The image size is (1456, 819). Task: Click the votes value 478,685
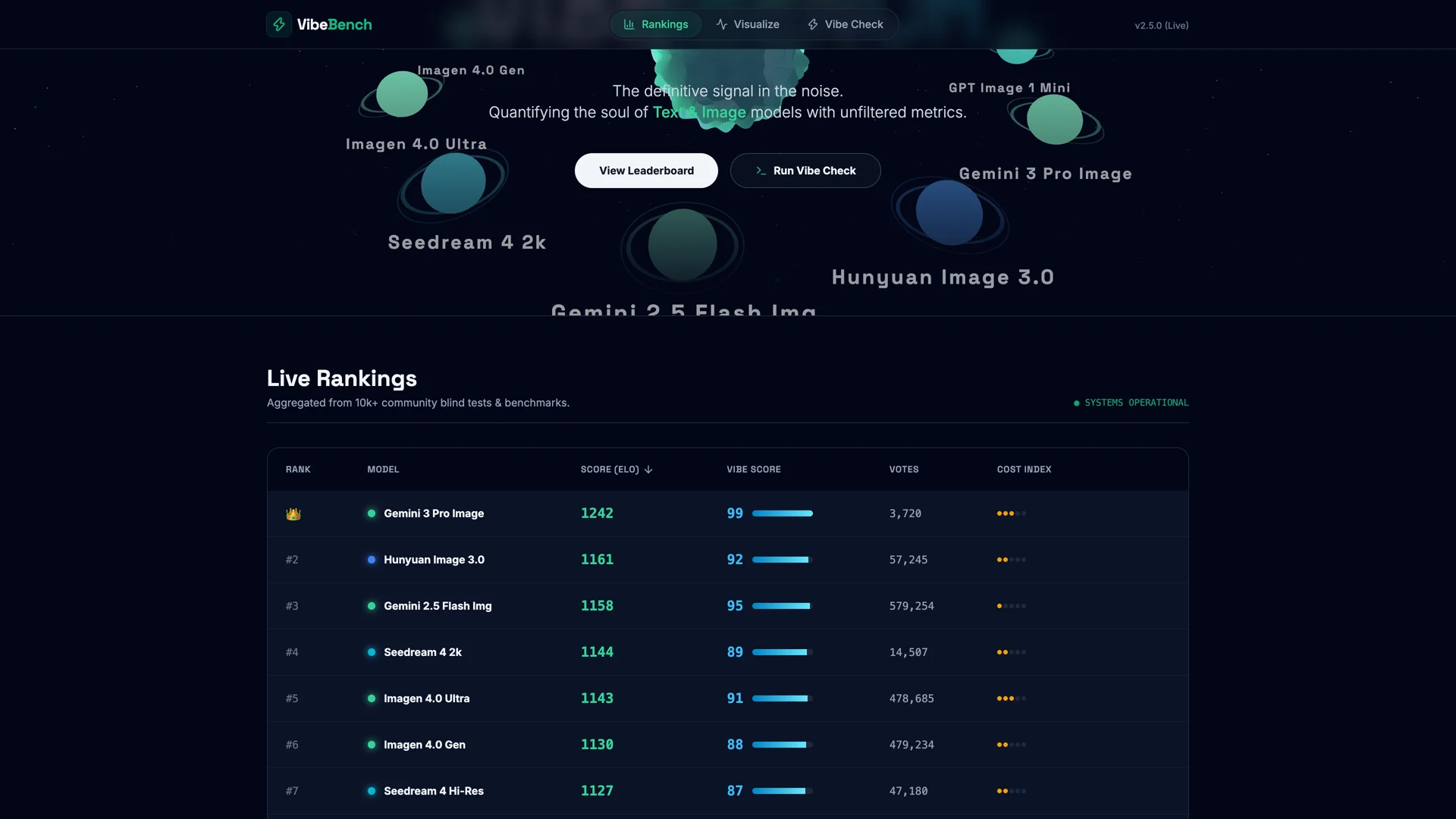[912, 698]
